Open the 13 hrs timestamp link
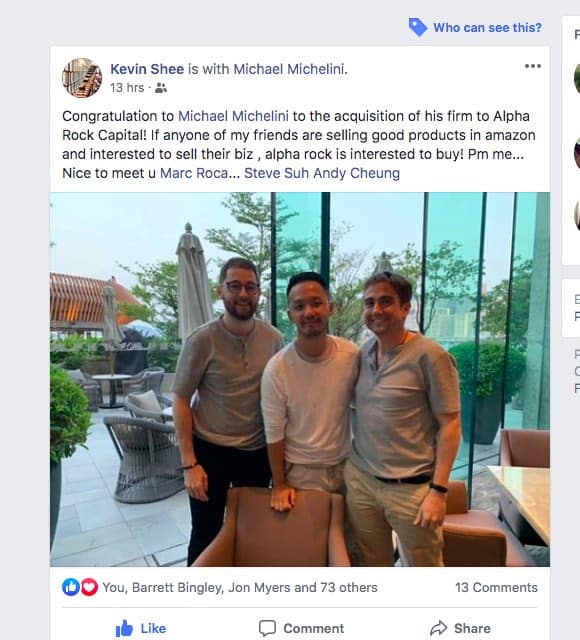The image size is (580, 640). pyautogui.click(x=127, y=88)
